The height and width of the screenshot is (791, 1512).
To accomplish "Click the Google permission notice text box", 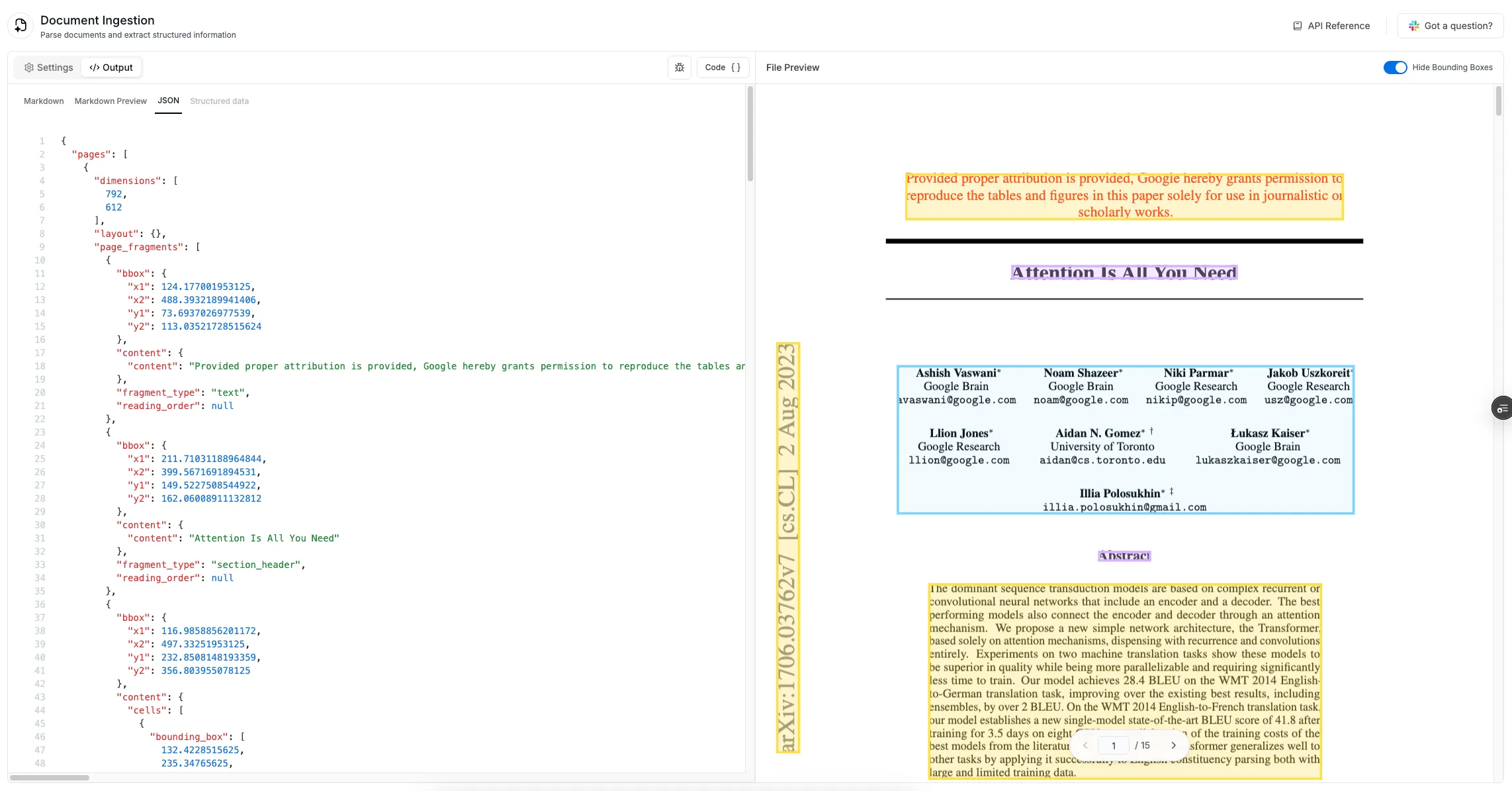I will pyautogui.click(x=1124, y=196).
